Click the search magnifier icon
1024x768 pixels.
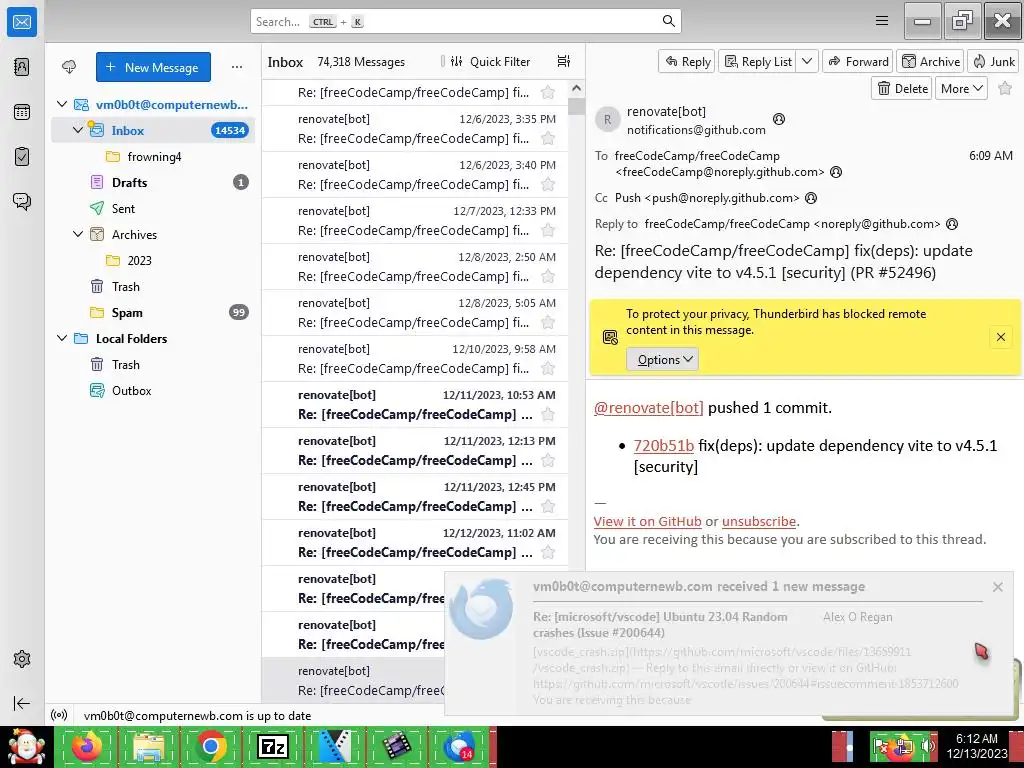pyautogui.click(x=669, y=22)
